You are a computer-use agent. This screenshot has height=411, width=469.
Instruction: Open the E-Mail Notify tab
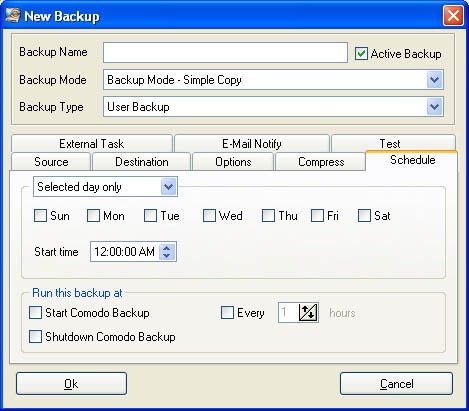pos(252,143)
